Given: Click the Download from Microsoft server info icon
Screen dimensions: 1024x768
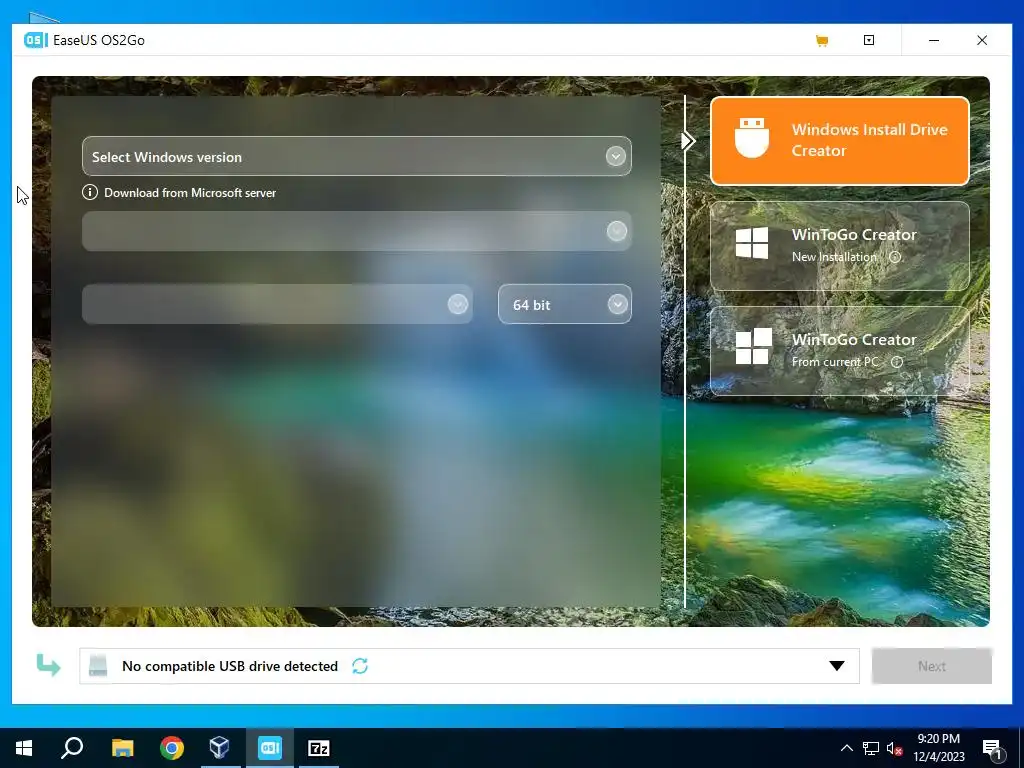Looking at the screenshot, I should [x=89, y=192].
